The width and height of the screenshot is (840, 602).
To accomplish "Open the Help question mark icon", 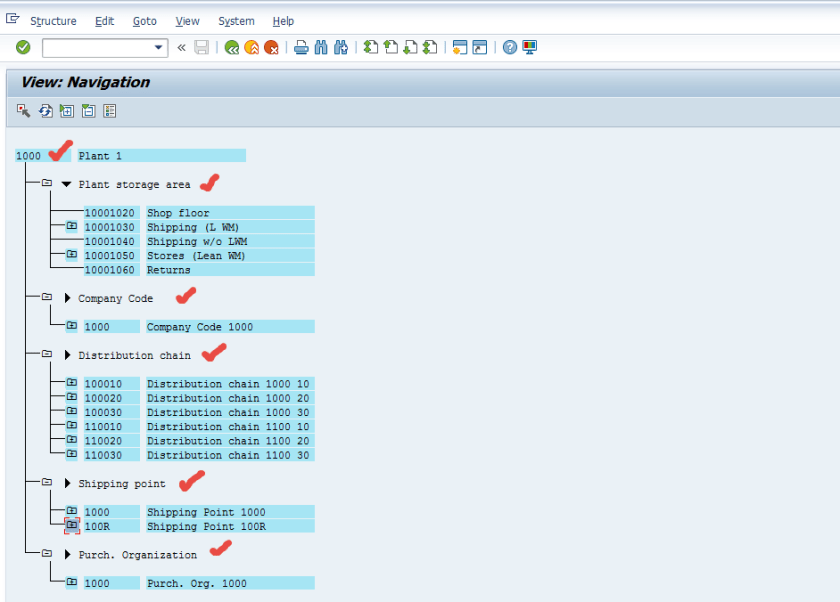I will pyautogui.click(x=509, y=48).
